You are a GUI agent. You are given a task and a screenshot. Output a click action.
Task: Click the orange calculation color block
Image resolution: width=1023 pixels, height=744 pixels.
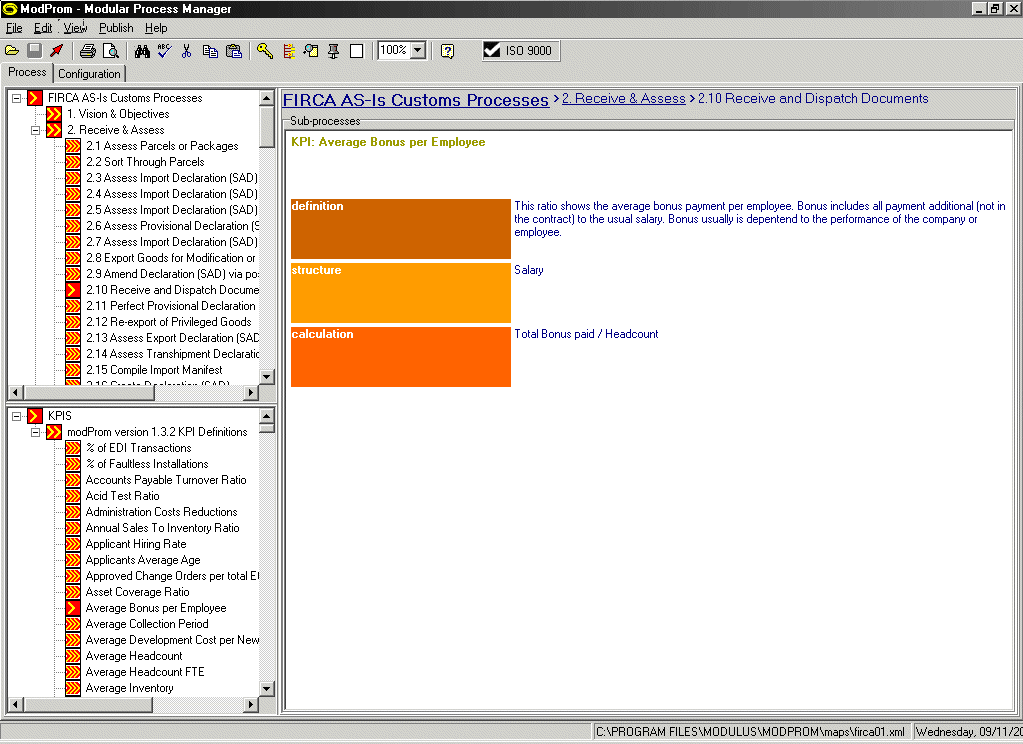400,356
